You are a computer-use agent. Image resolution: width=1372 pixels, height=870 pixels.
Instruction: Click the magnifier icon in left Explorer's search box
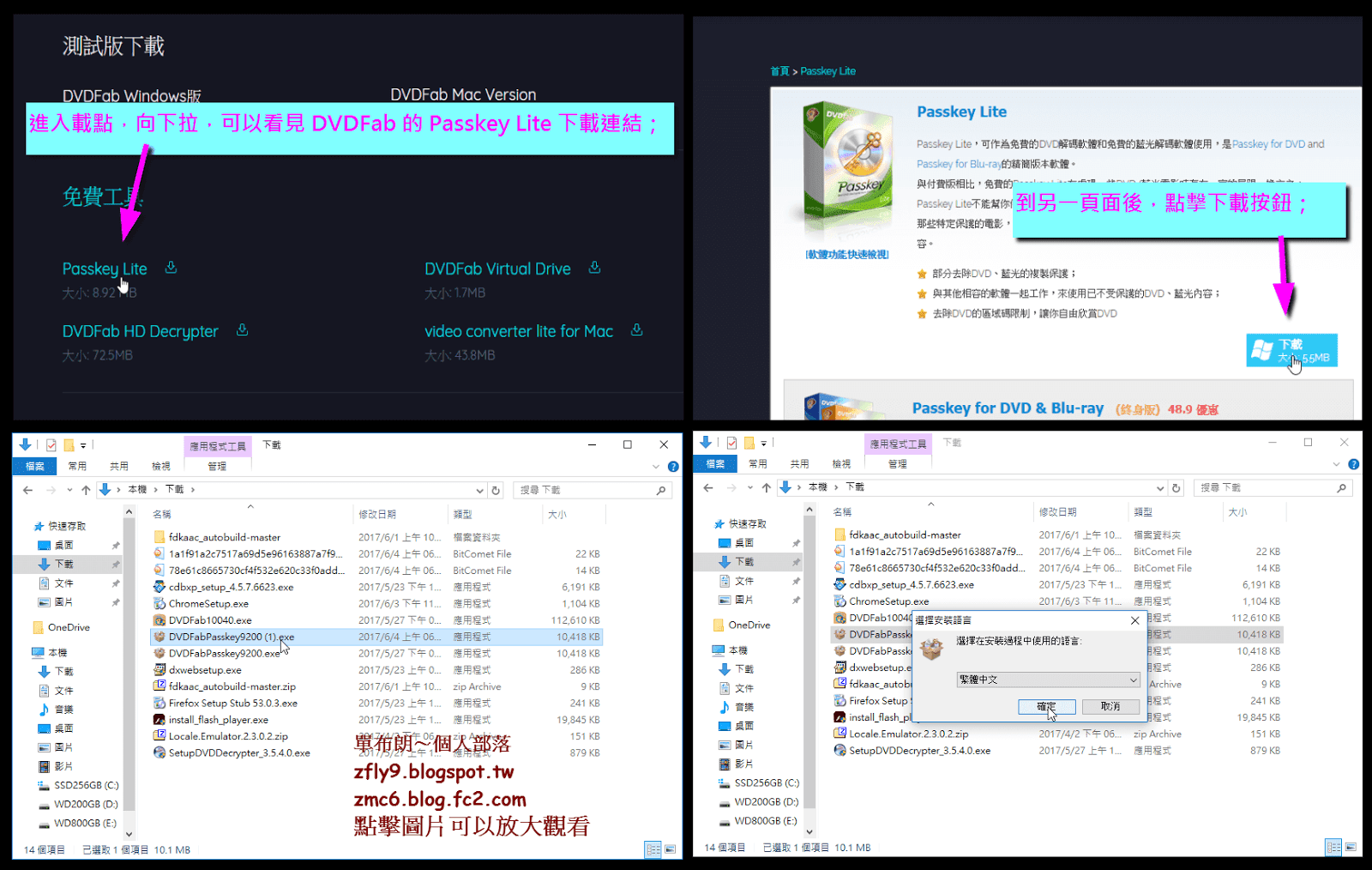coord(660,490)
